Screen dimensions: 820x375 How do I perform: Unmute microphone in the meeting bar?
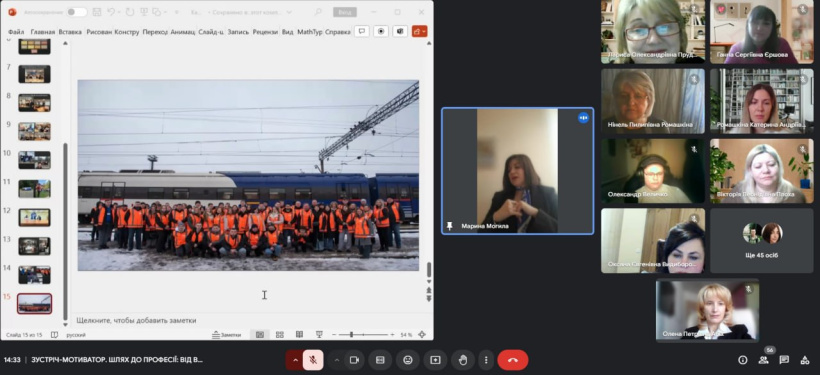[x=313, y=360]
